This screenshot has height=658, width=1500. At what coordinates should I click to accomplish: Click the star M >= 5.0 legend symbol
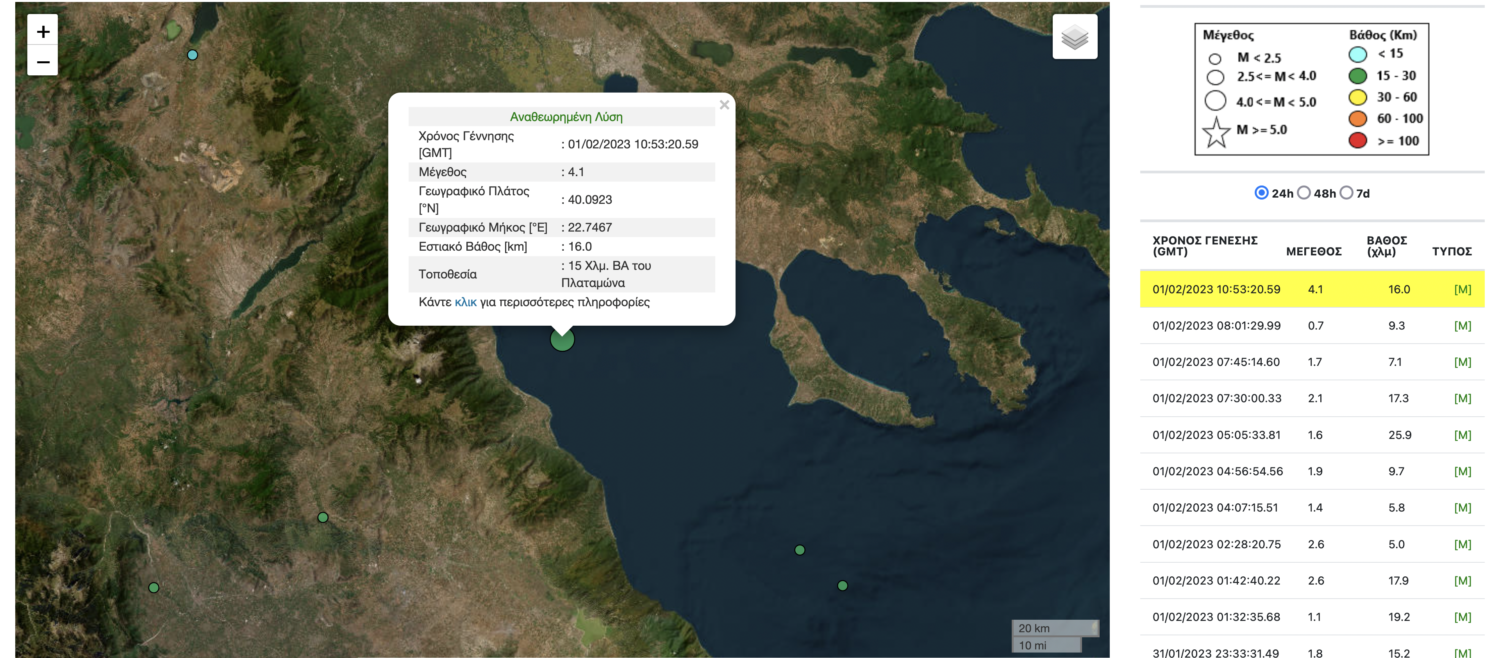[x=1216, y=131]
